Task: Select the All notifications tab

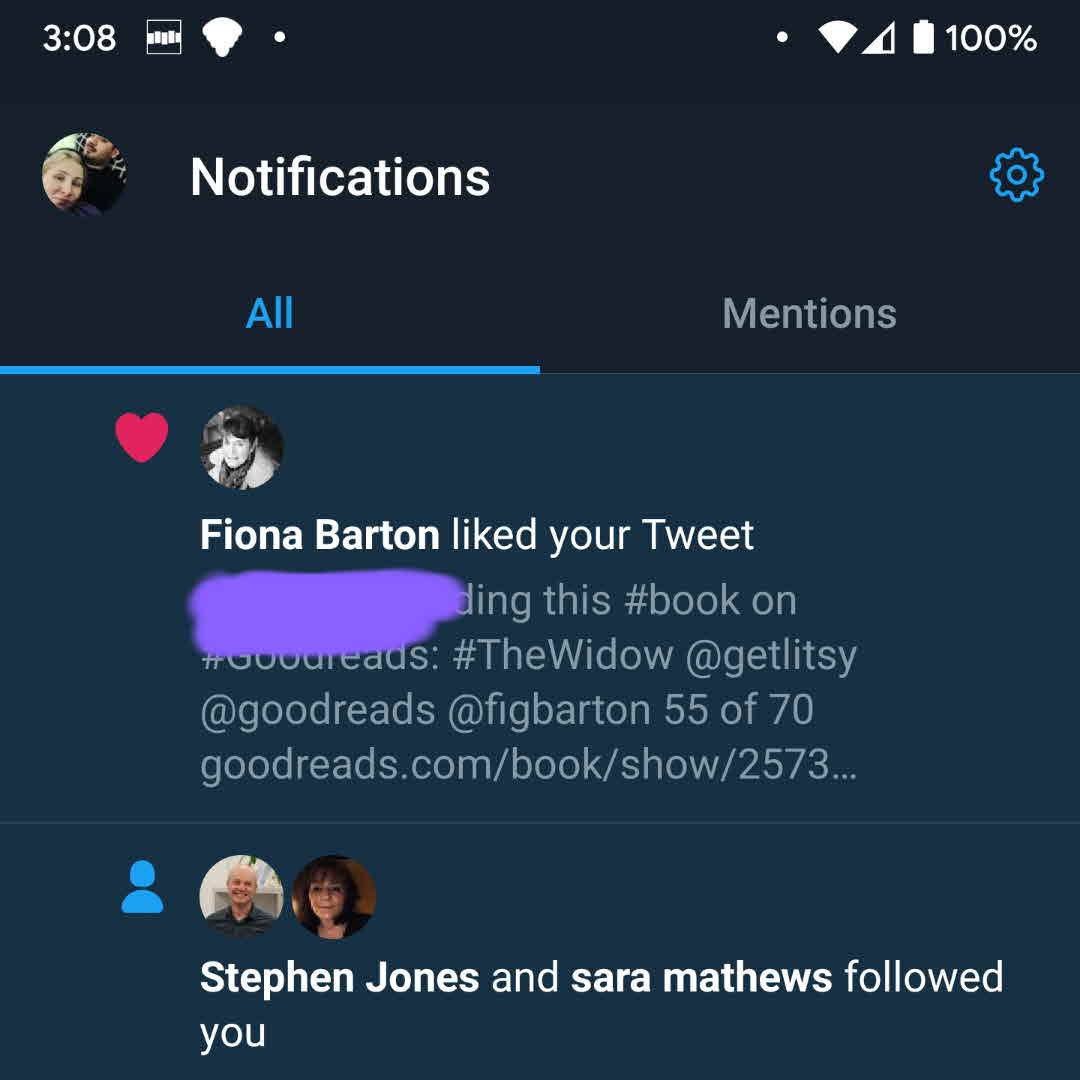Action: [x=269, y=314]
